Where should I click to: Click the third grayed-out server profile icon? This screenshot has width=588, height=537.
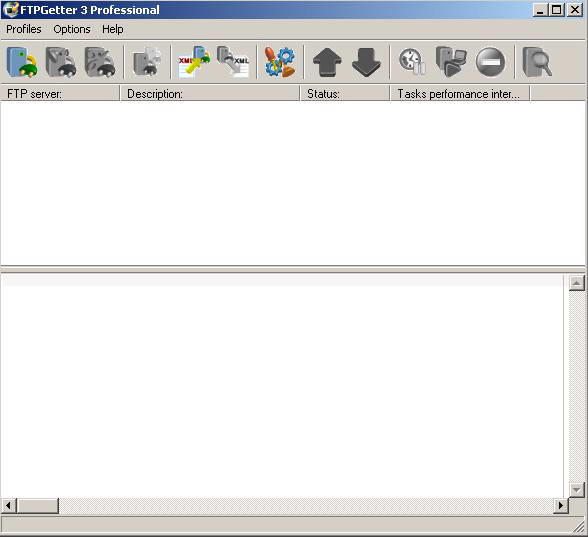(100, 62)
